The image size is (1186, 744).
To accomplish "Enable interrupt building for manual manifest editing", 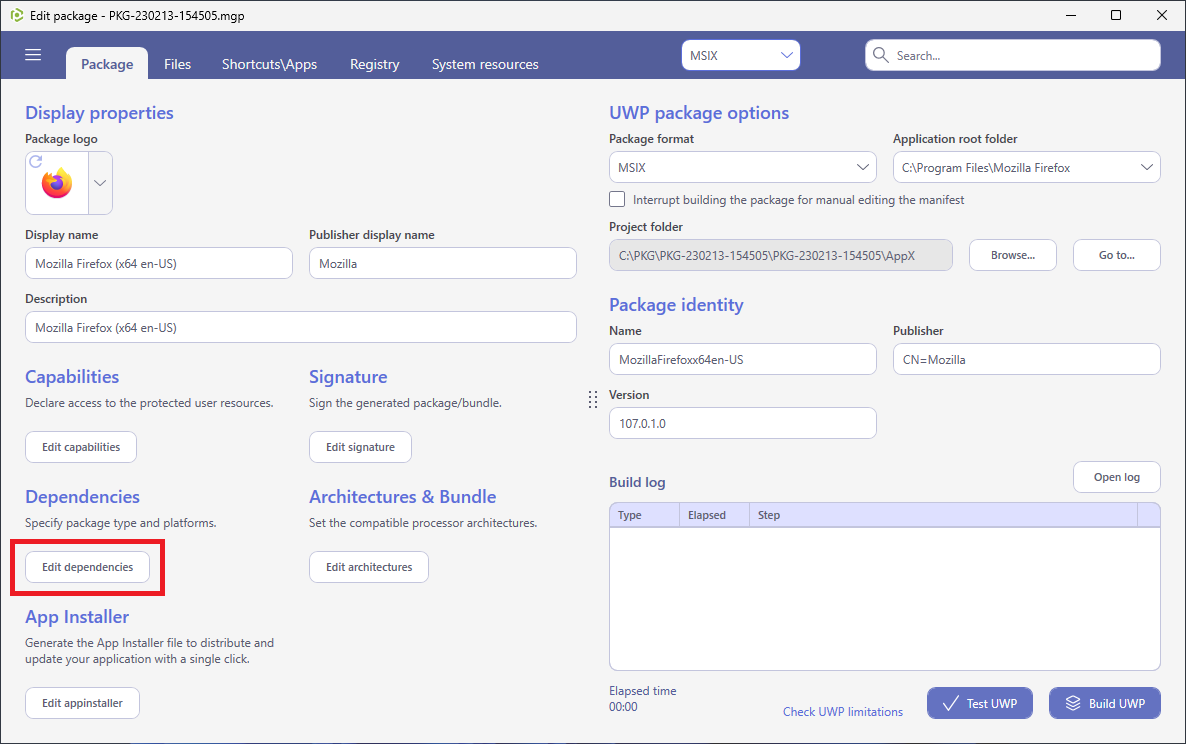I will click(x=617, y=200).
